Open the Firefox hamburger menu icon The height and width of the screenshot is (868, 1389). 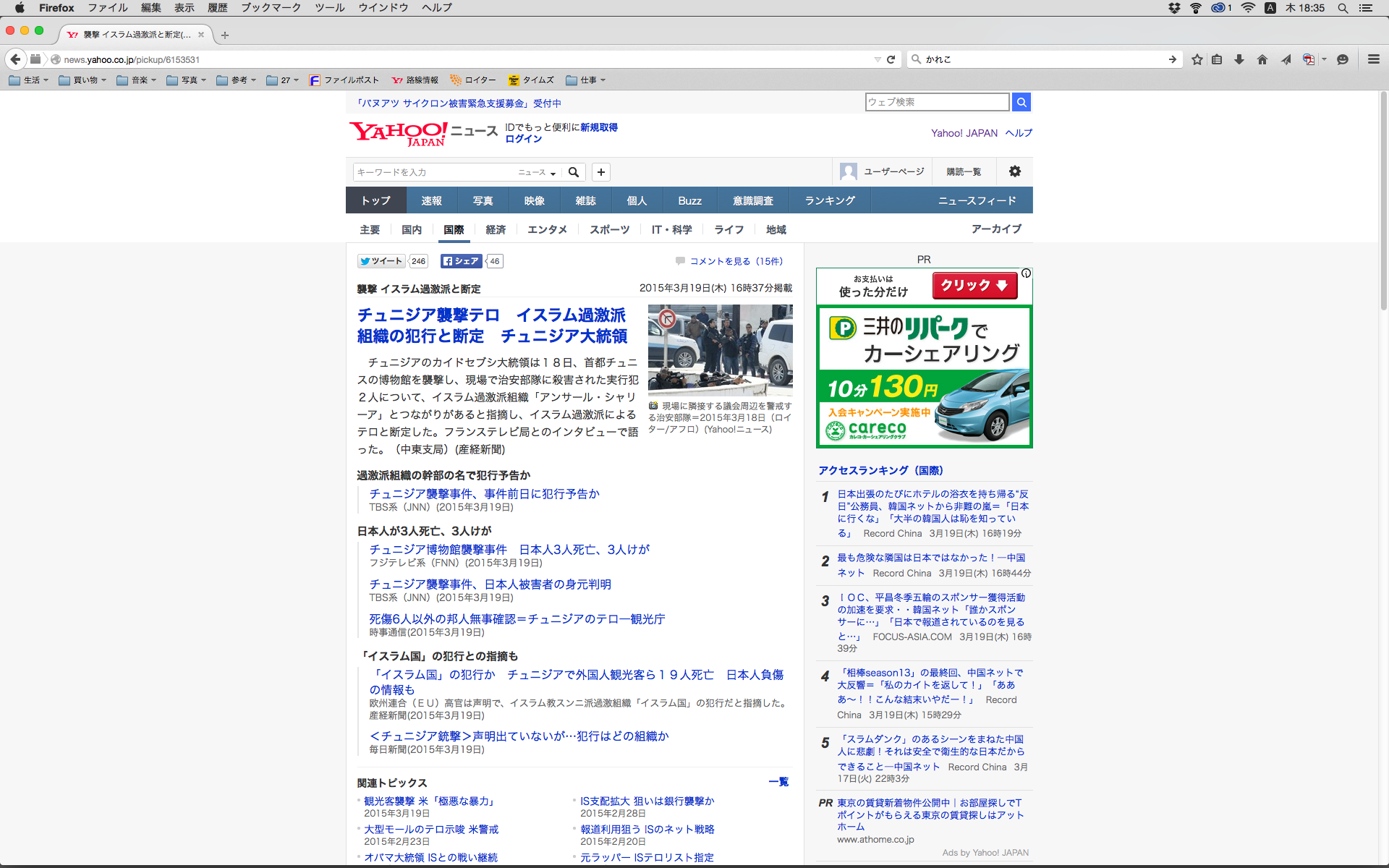coord(1373,59)
